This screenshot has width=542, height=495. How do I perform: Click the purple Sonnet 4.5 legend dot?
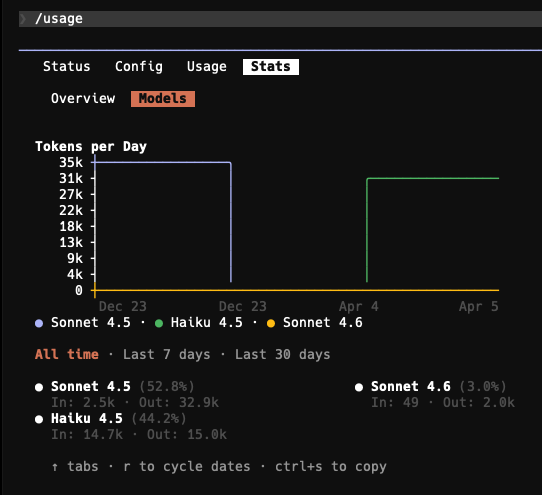point(39,324)
